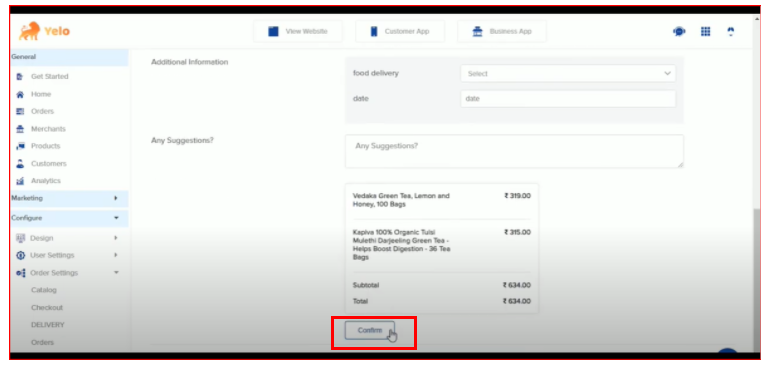Image resolution: width=766 pixels, height=366 pixels.
Task: Click the Merchants sidebar icon
Action: [20, 129]
